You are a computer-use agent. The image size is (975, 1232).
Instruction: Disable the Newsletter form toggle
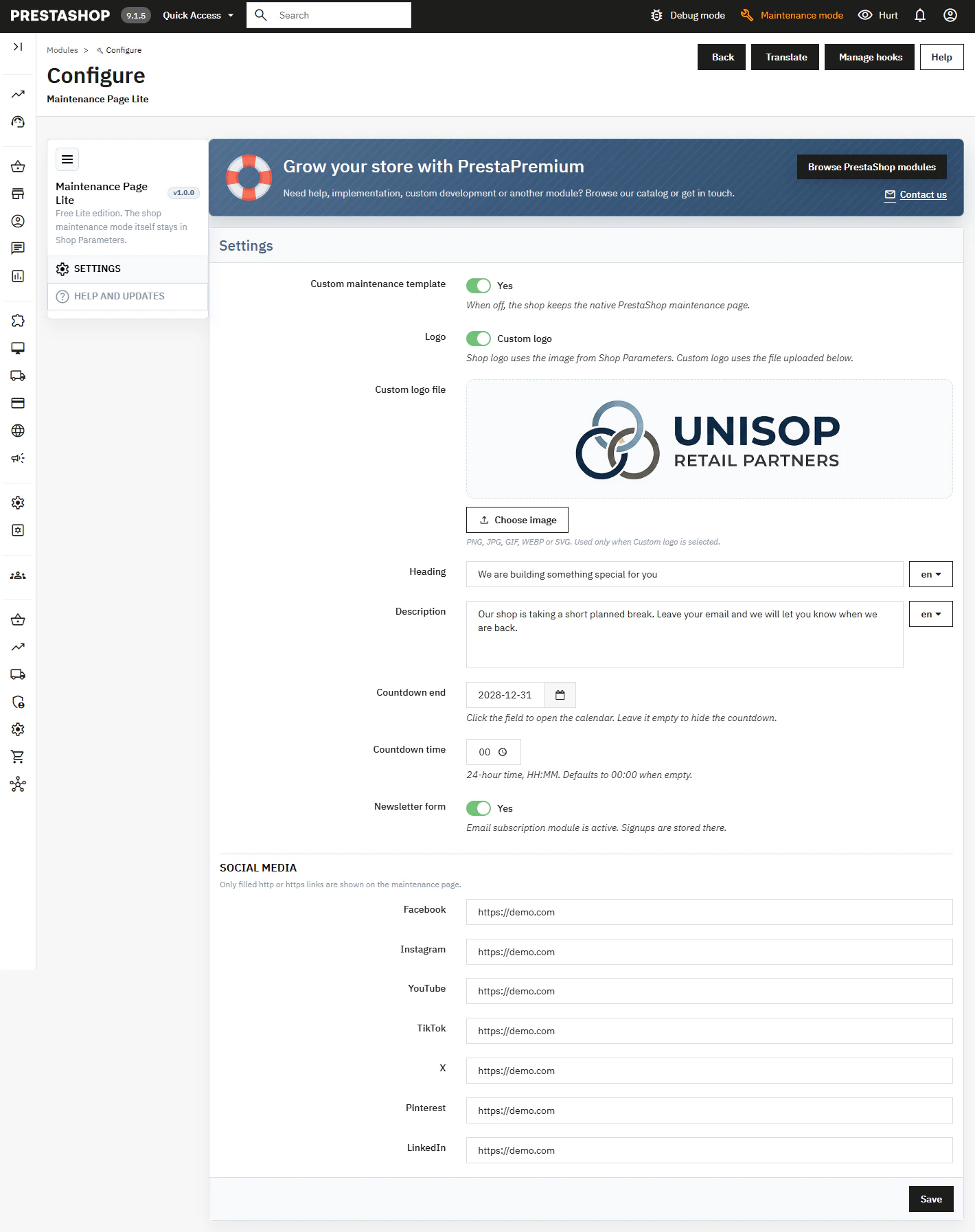(x=479, y=808)
